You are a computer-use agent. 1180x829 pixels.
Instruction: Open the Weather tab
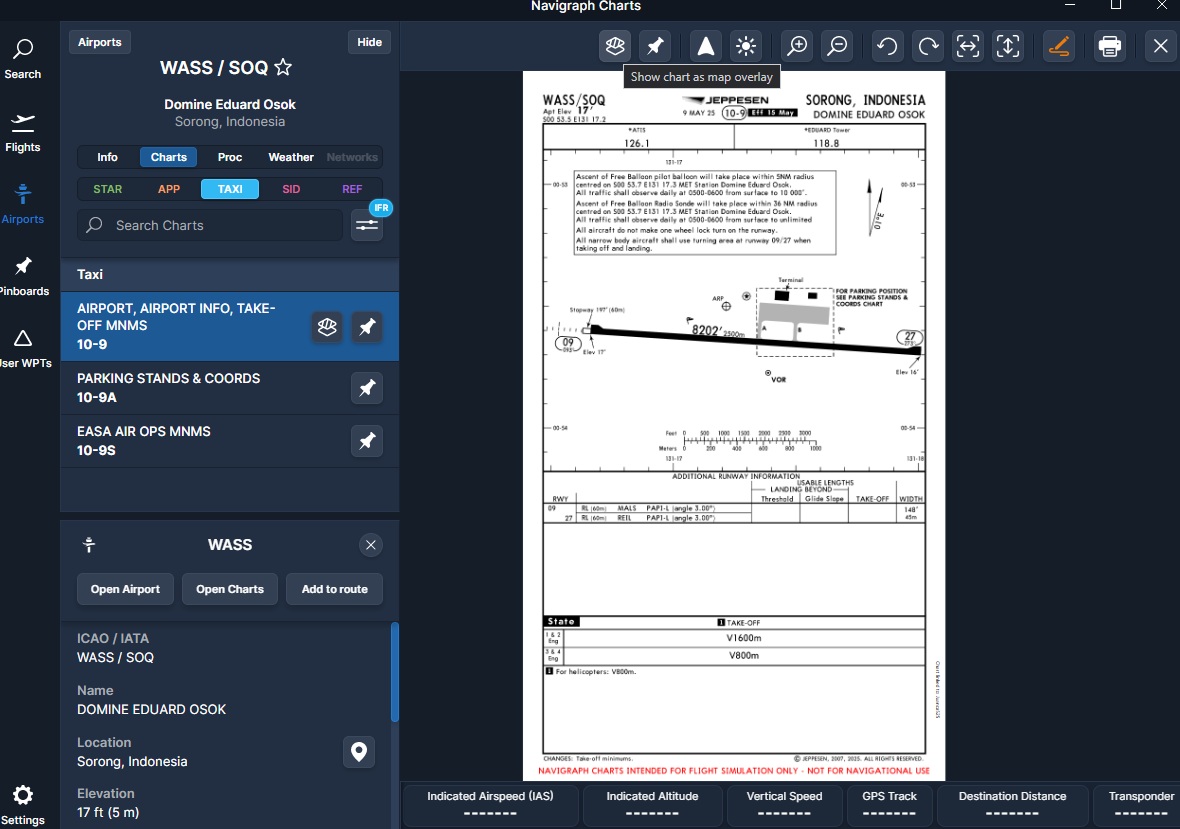(x=290, y=157)
